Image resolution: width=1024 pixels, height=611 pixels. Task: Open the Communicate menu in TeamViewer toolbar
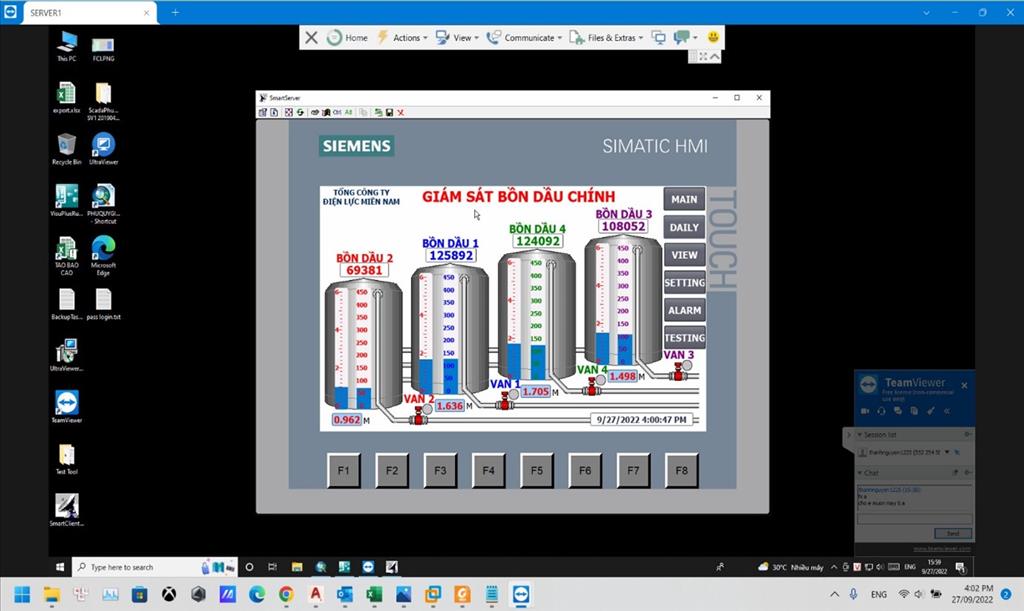[x=524, y=38]
